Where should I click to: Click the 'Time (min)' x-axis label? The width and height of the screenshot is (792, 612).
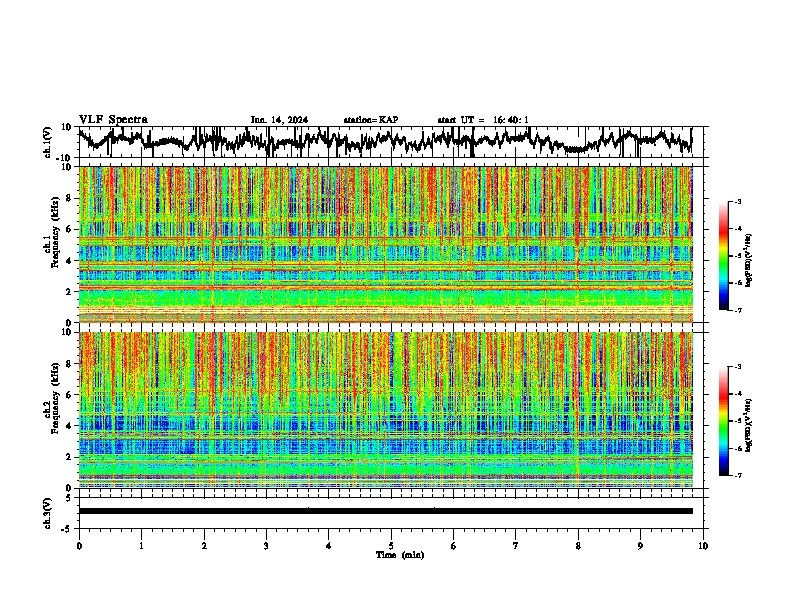click(400, 555)
